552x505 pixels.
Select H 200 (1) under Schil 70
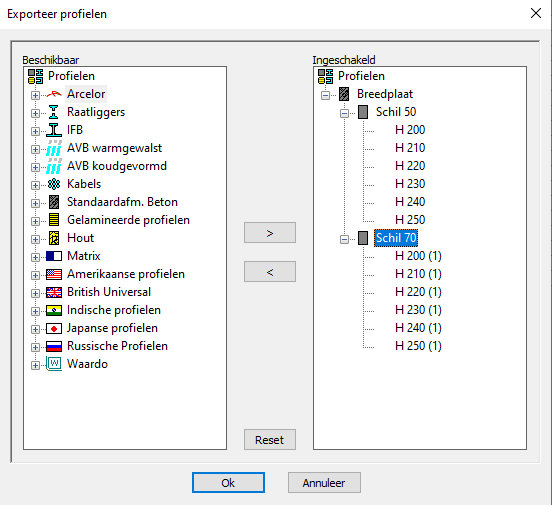tap(418, 256)
